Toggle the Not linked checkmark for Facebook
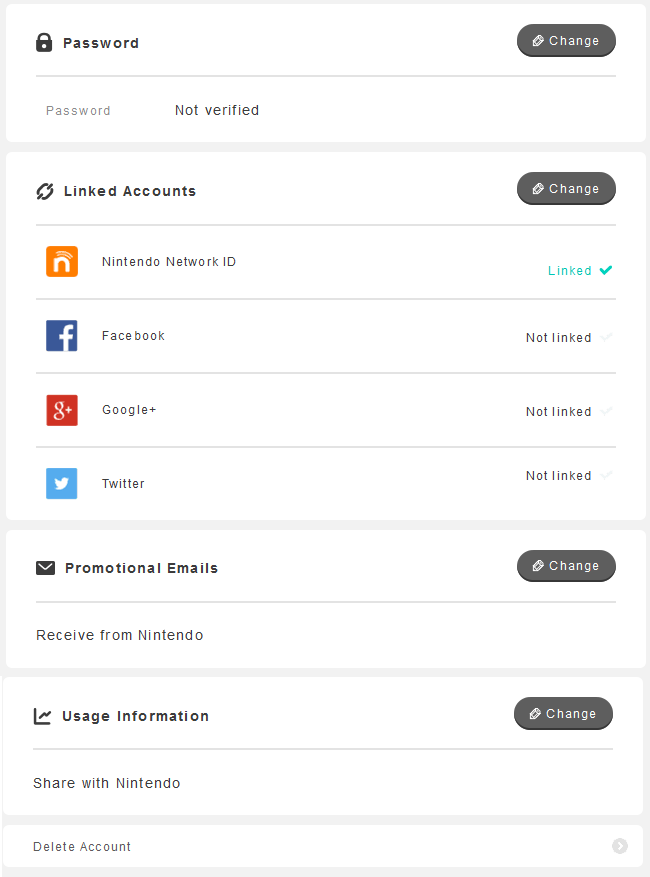Viewport: 650px width, 877px height. [x=606, y=337]
